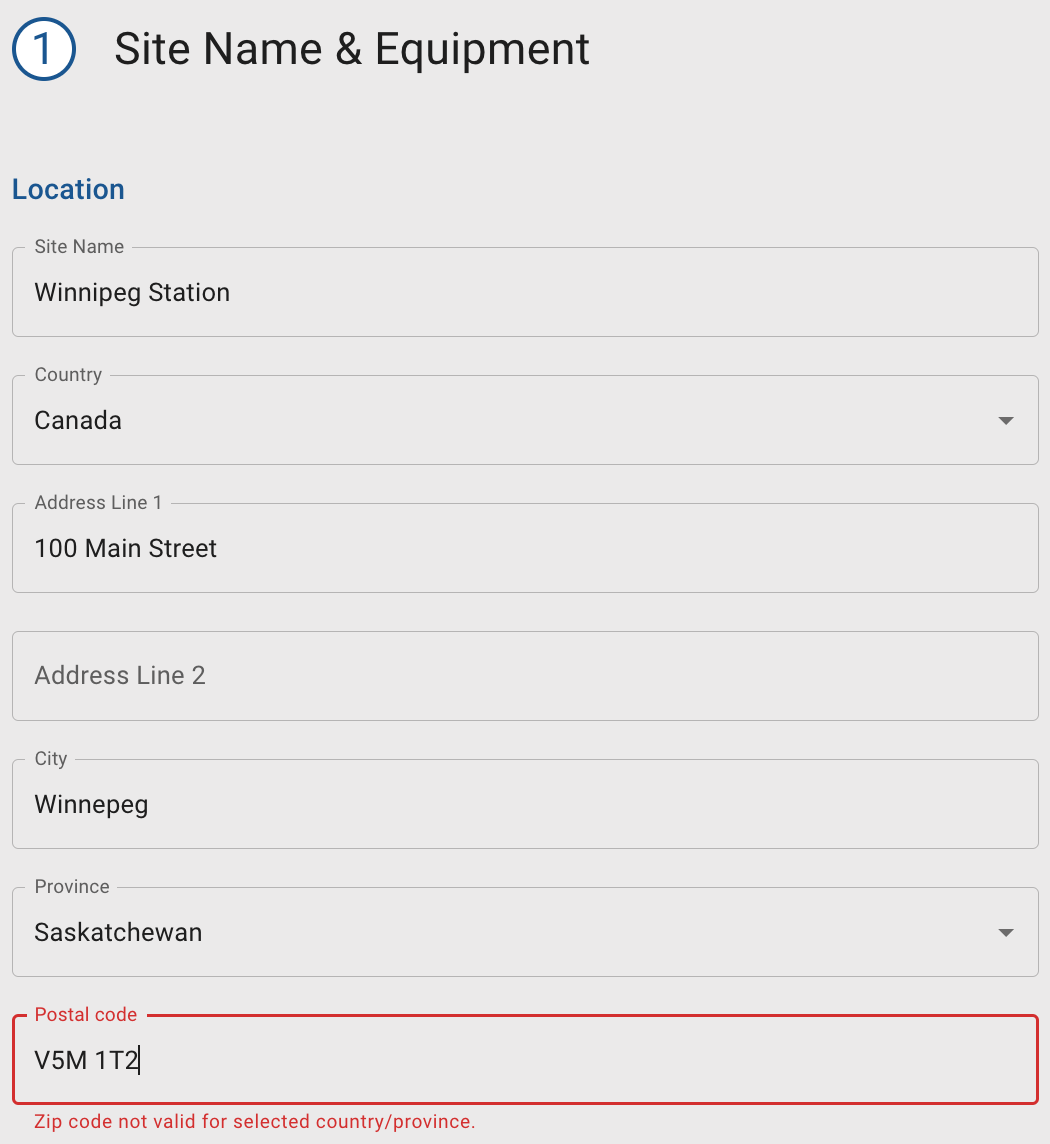Click the Address Line 1 label

coord(98,503)
